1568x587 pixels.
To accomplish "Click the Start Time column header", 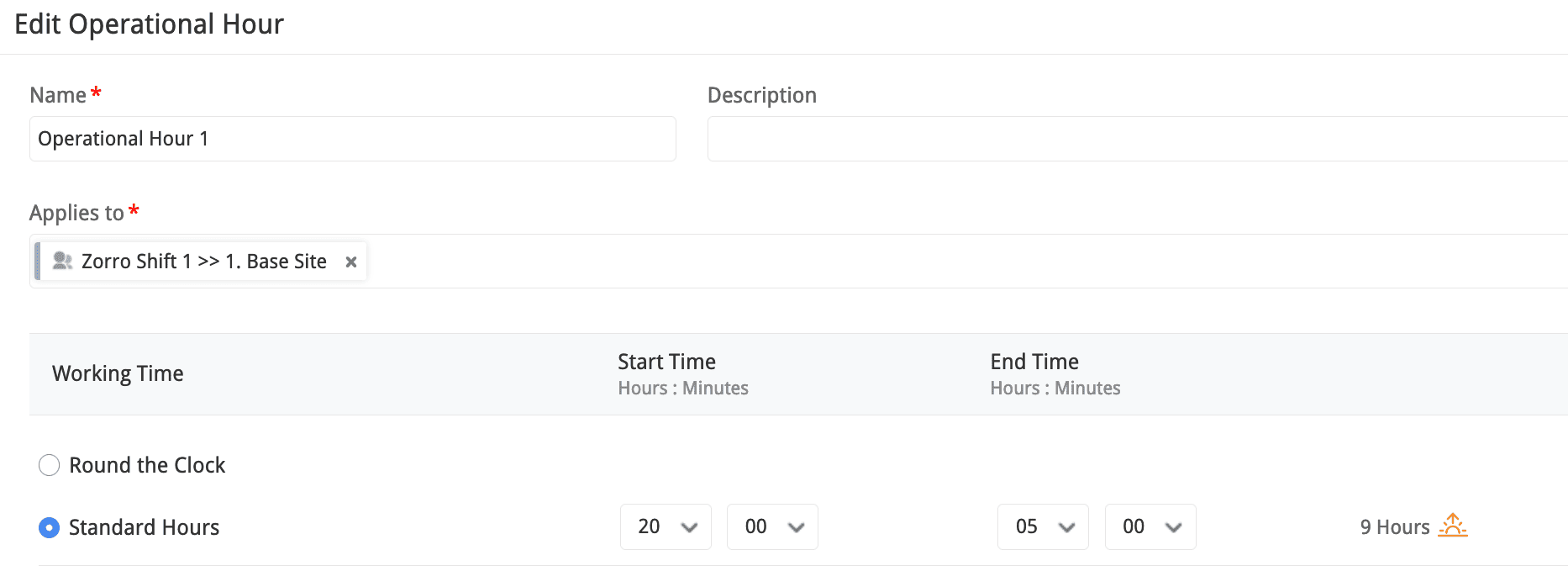I will click(666, 362).
